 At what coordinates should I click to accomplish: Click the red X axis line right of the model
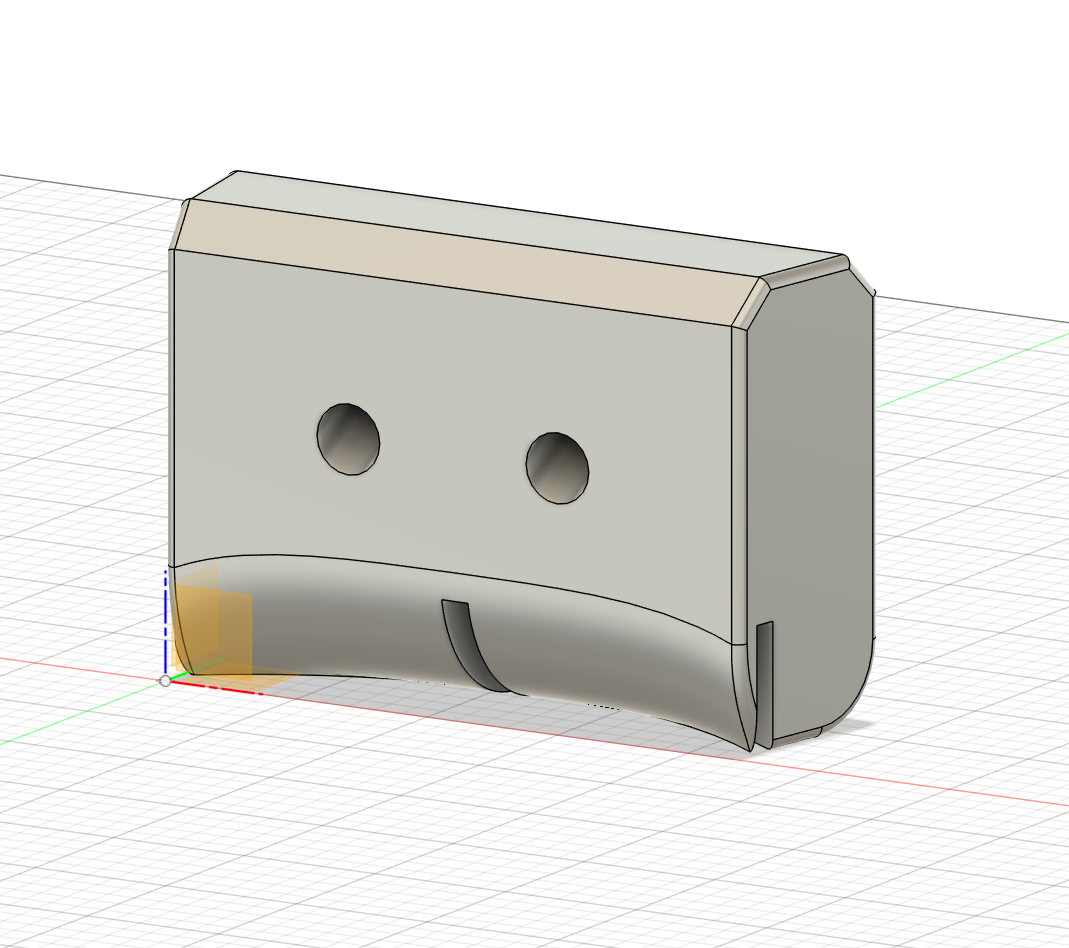950,790
